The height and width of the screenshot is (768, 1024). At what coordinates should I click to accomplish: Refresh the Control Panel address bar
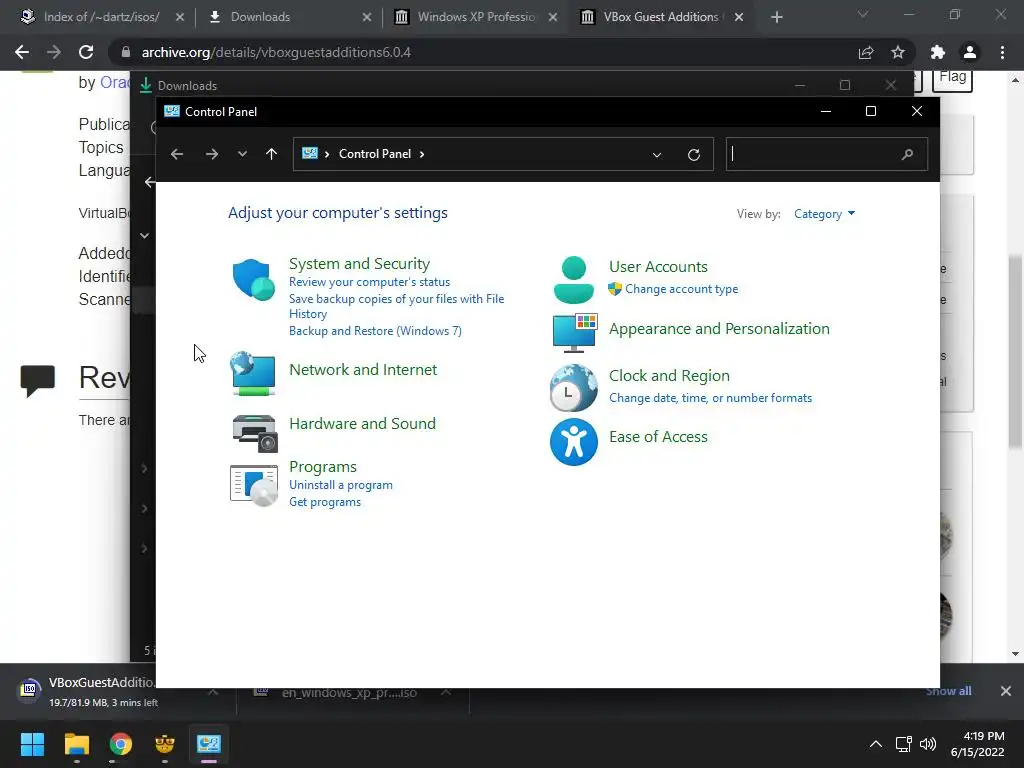tap(694, 155)
